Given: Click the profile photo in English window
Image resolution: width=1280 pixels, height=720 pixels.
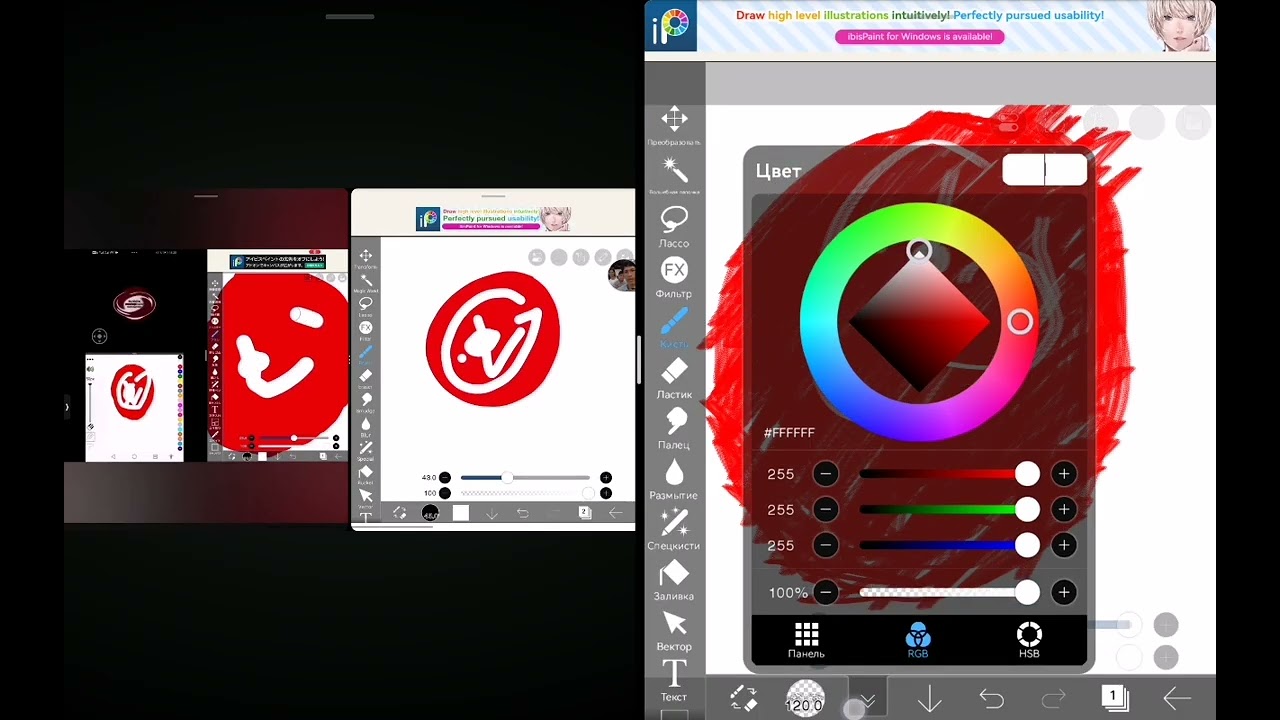Looking at the screenshot, I should click(622, 275).
